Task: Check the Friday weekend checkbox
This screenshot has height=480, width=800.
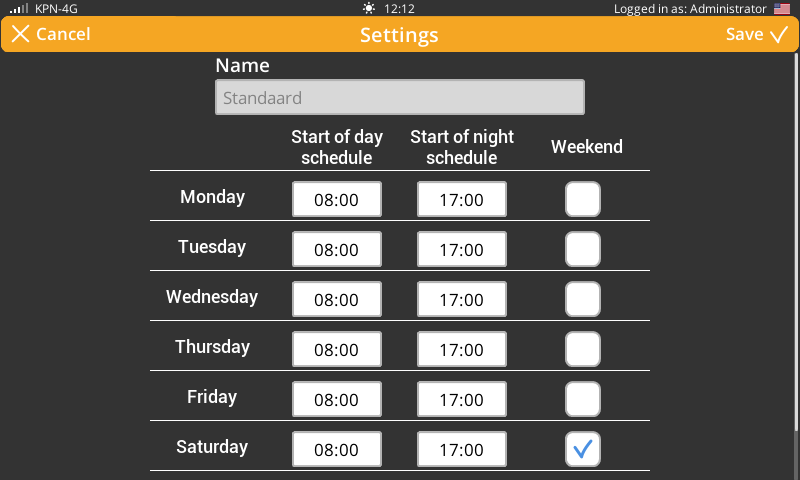Action: pyautogui.click(x=583, y=399)
